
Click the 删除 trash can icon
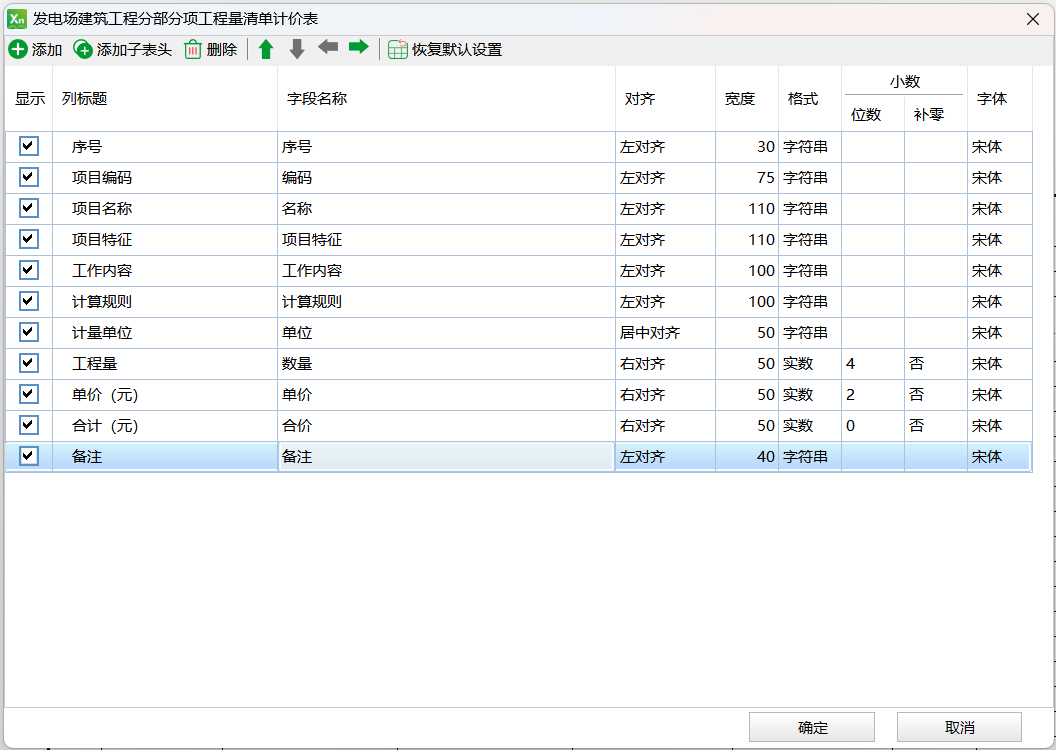193,49
